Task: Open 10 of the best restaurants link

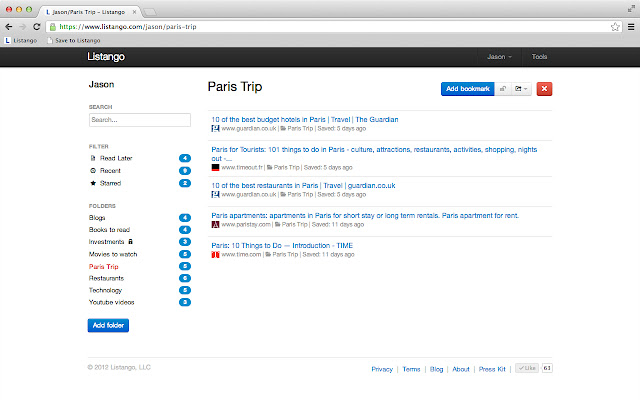Action: (303, 186)
